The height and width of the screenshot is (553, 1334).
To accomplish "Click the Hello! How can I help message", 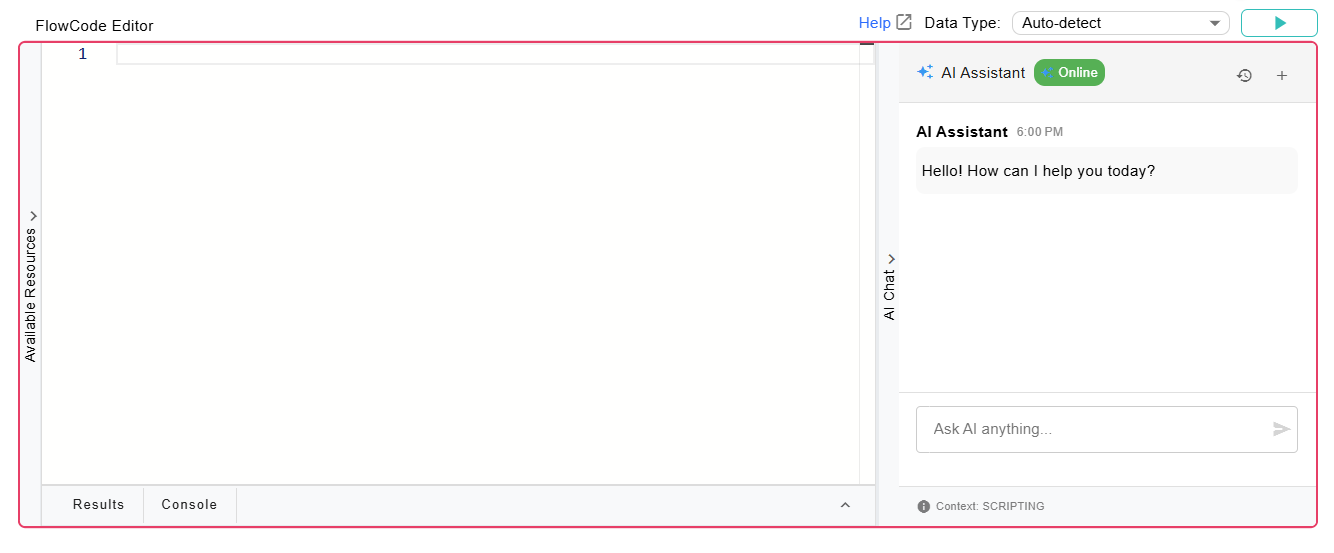I will 1106,171.
